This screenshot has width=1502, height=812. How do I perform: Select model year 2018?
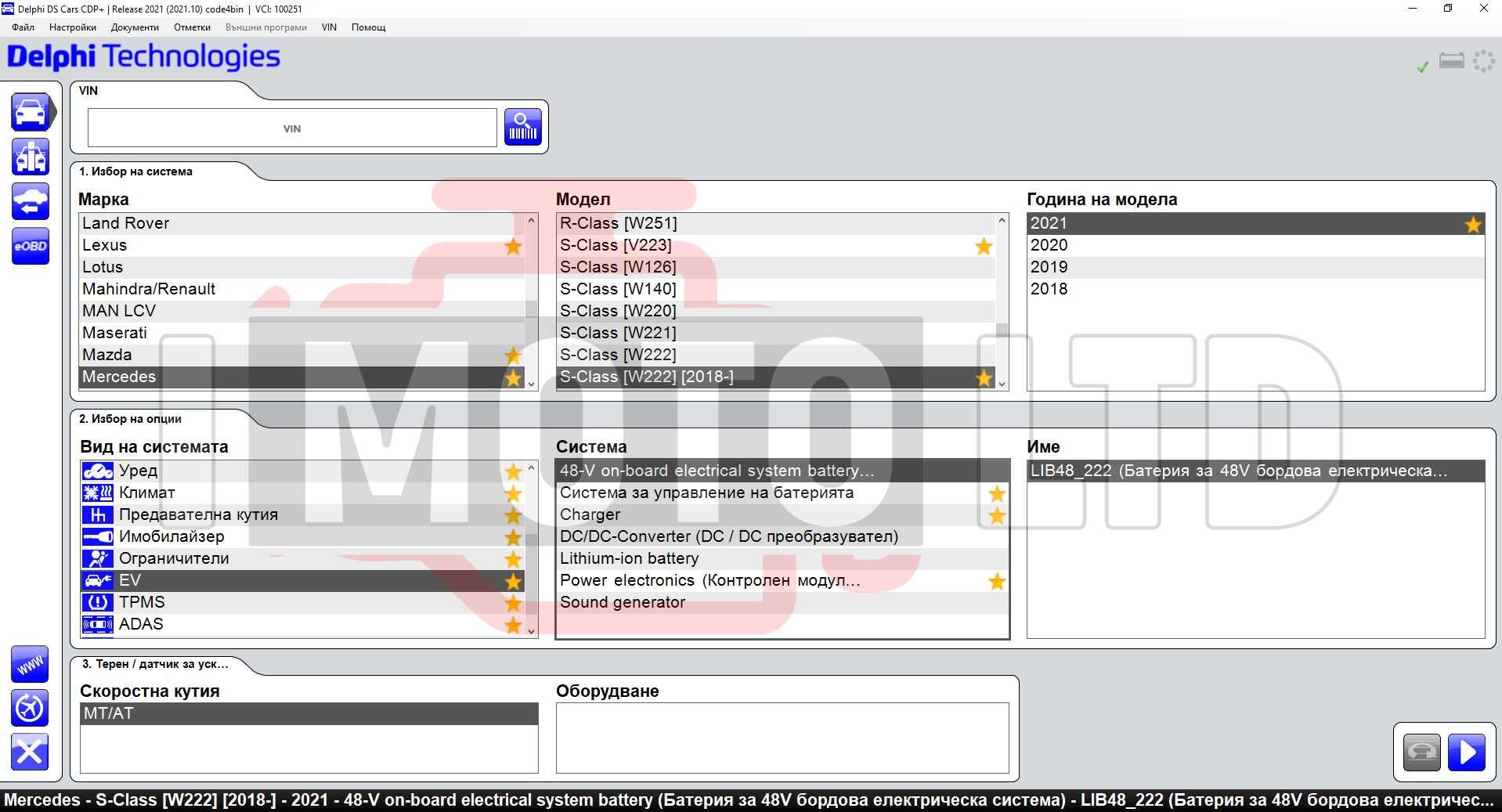[1255, 289]
